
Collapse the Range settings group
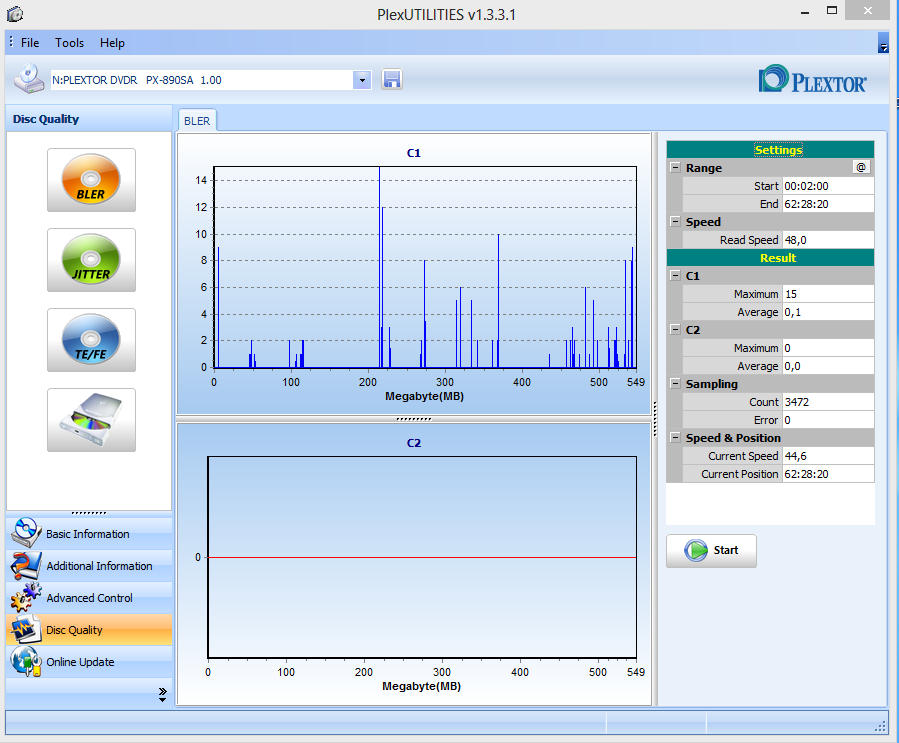(x=675, y=167)
